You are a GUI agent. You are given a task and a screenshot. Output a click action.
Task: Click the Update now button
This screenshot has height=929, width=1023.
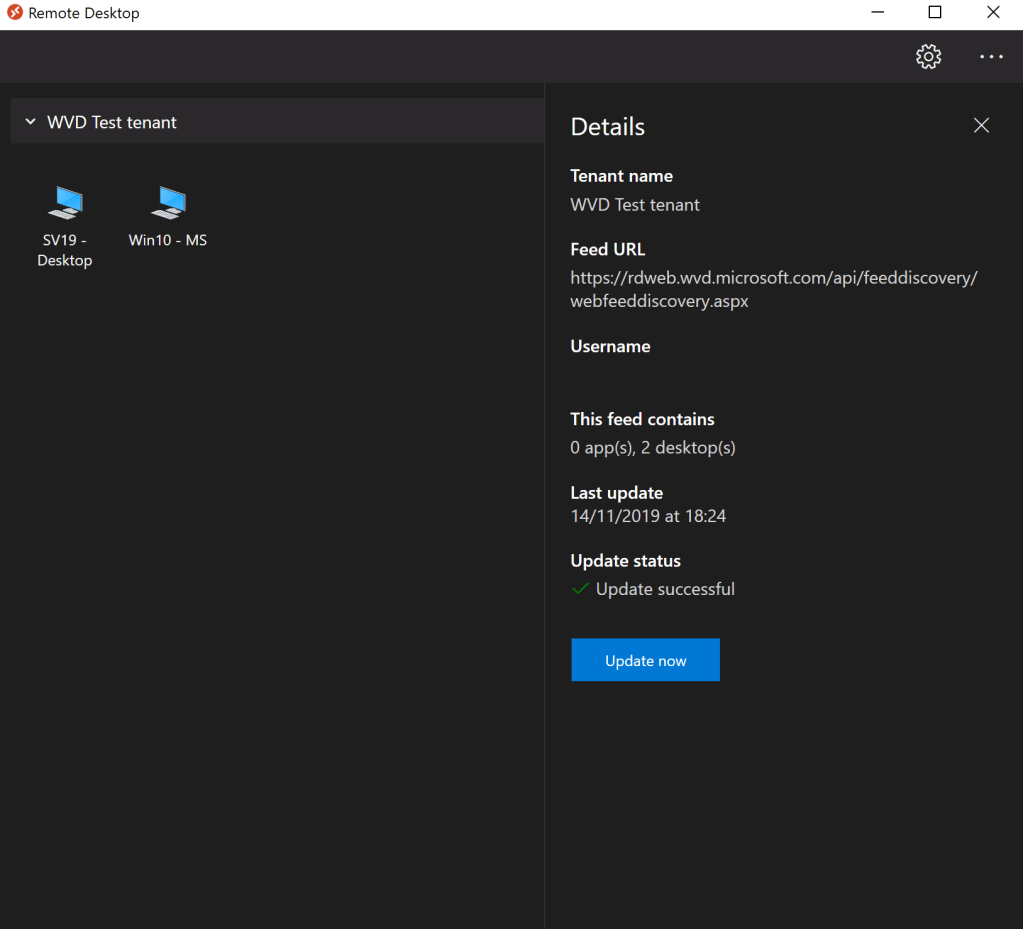tap(645, 660)
